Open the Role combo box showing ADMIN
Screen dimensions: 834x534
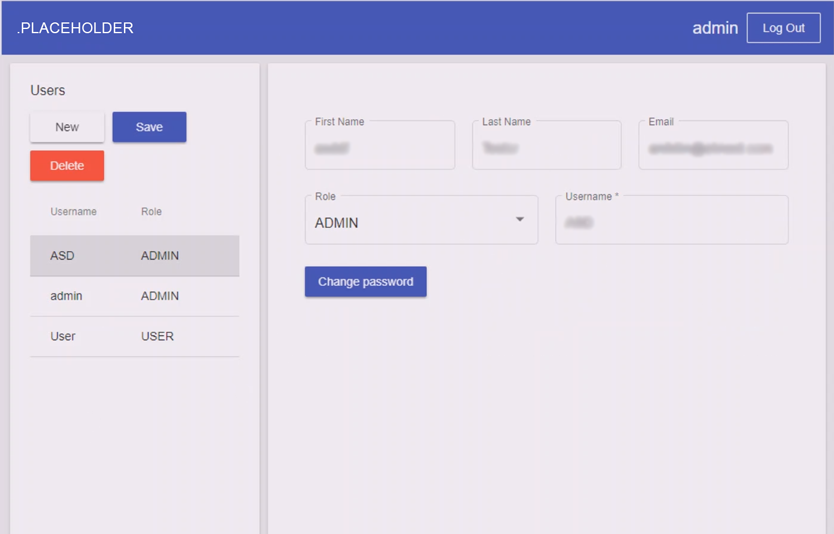pos(420,222)
